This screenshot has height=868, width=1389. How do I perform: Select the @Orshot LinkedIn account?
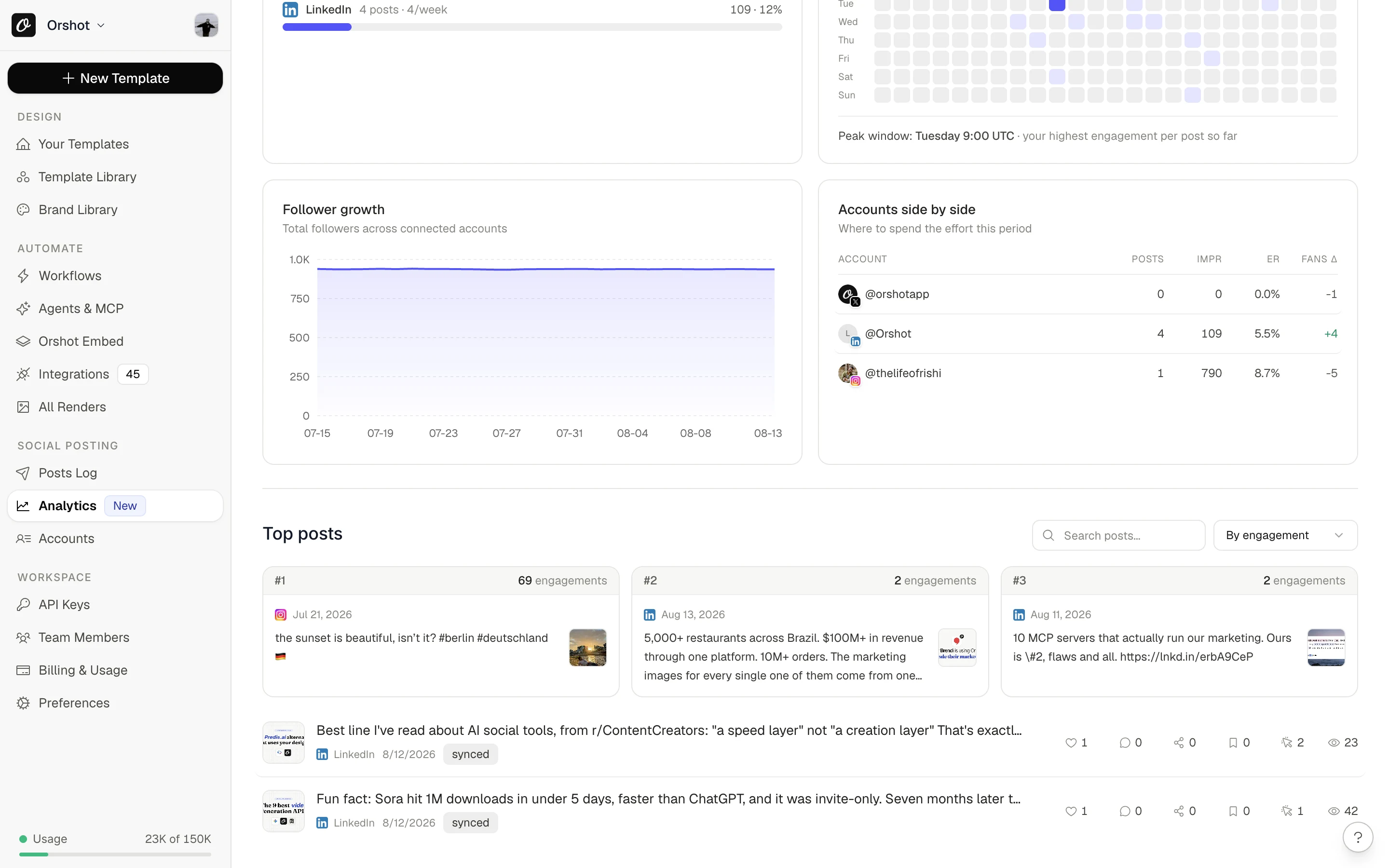(x=1088, y=334)
